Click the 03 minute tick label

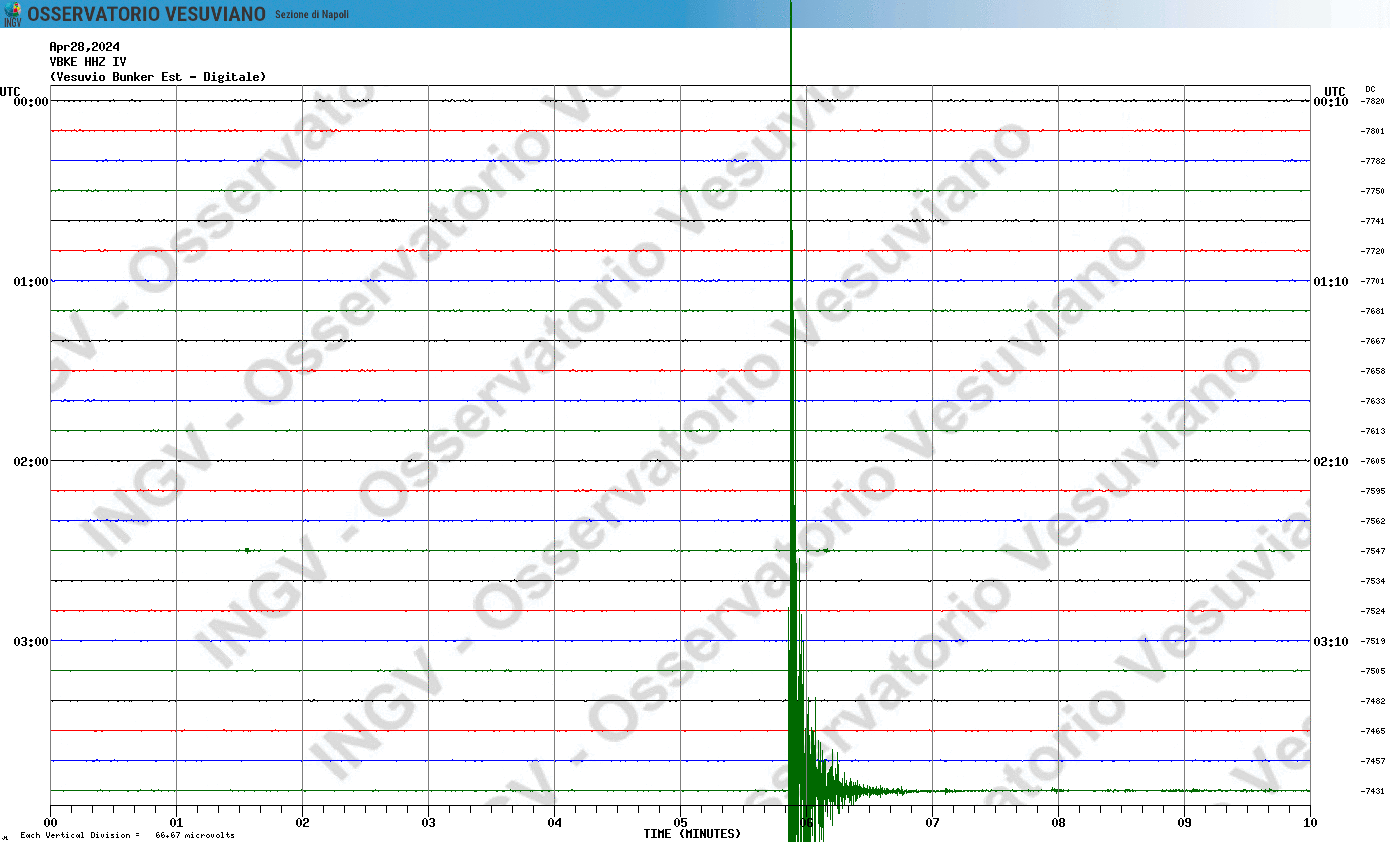[428, 823]
